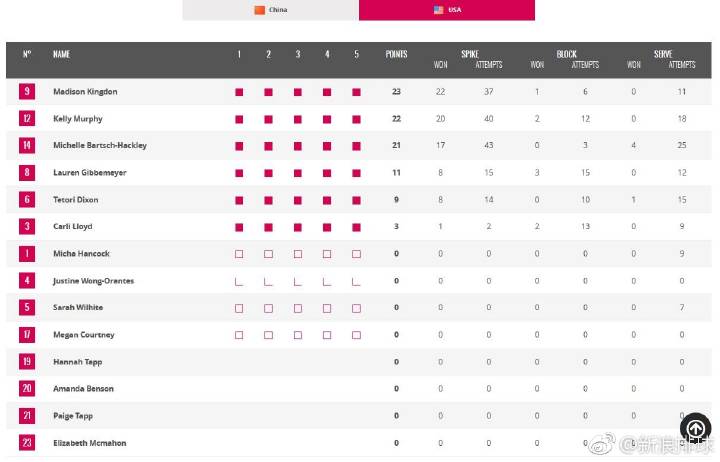Click Kelly Murphy's number 12 badge
Viewport: 720px width, 462px height.
coord(26,119)
